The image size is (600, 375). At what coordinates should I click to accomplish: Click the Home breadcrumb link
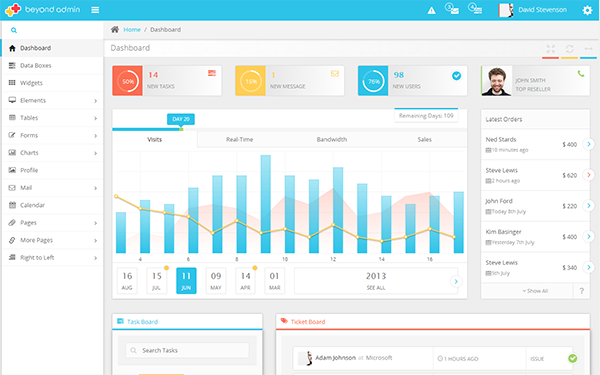(132, 29)
